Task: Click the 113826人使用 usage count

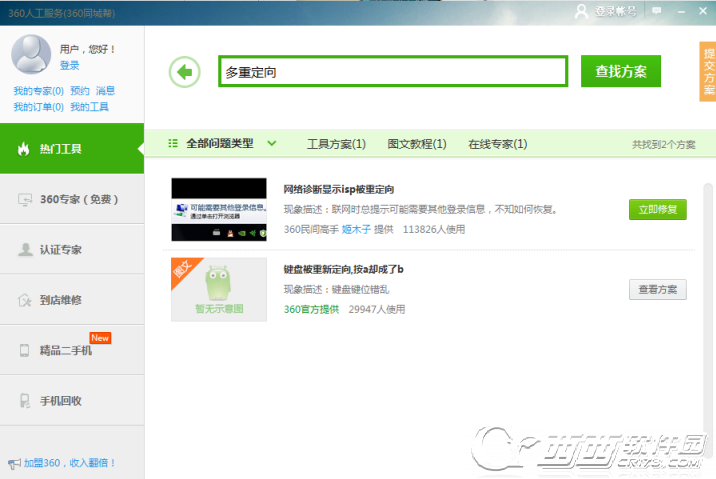Action: point(434,229)
